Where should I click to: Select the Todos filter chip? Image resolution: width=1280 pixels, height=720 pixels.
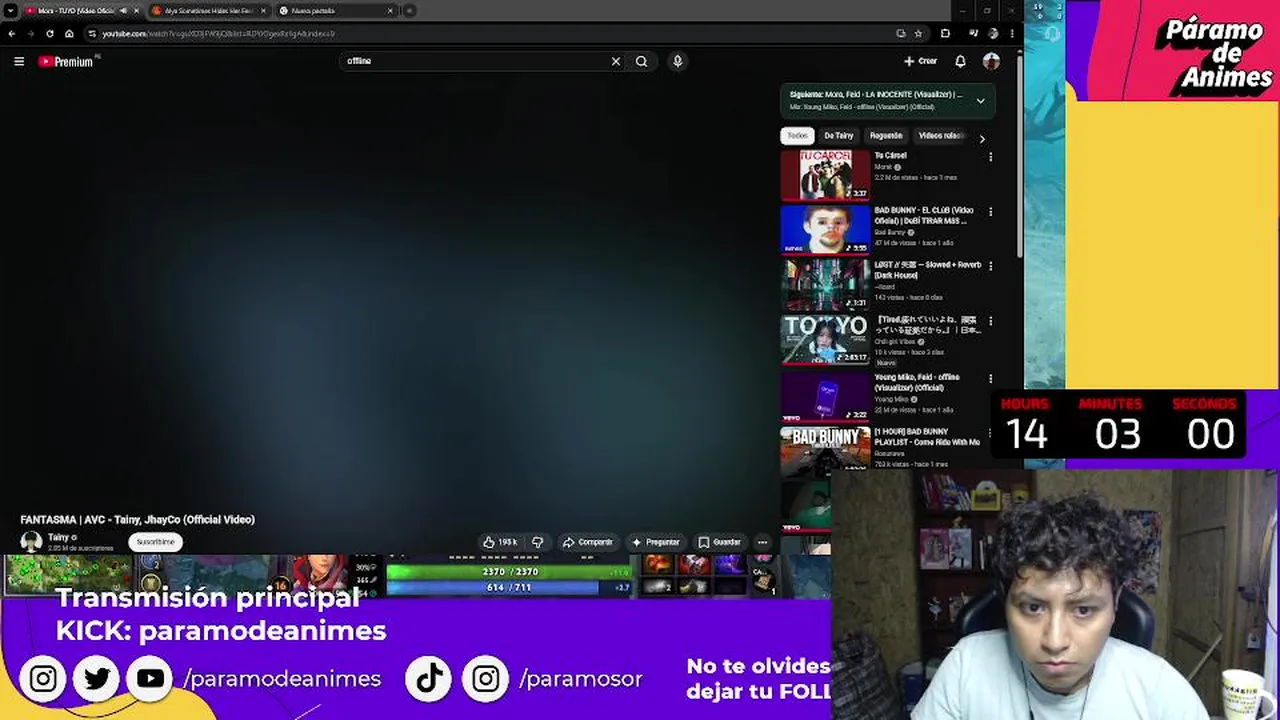click(x=797, y=136)
